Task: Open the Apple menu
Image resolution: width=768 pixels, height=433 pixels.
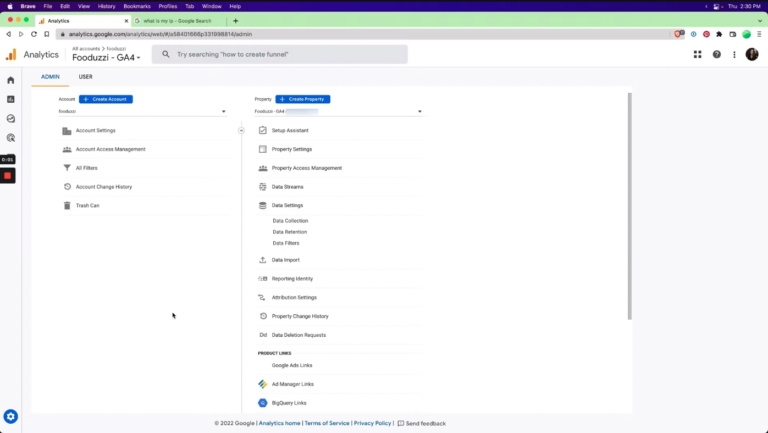Action: pos(10,6)
